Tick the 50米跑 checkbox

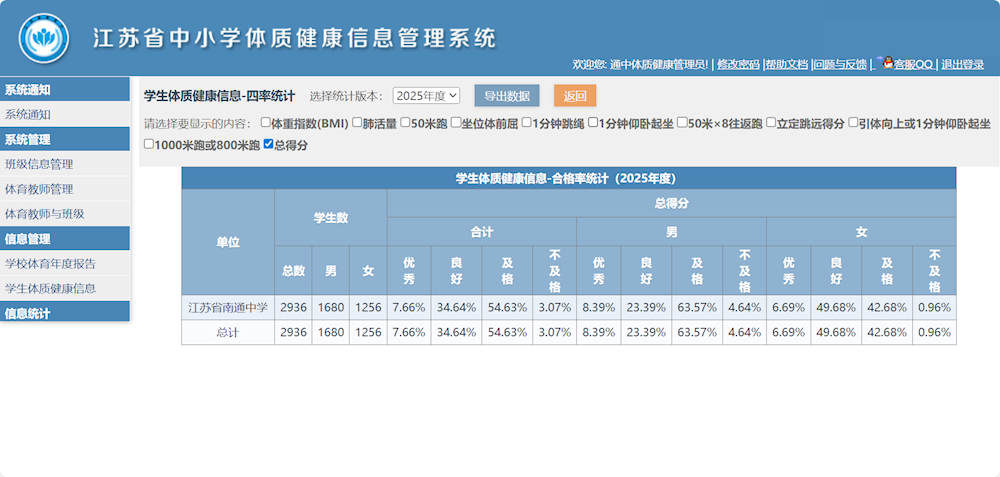pyautogui.click(x=406, y=123)
